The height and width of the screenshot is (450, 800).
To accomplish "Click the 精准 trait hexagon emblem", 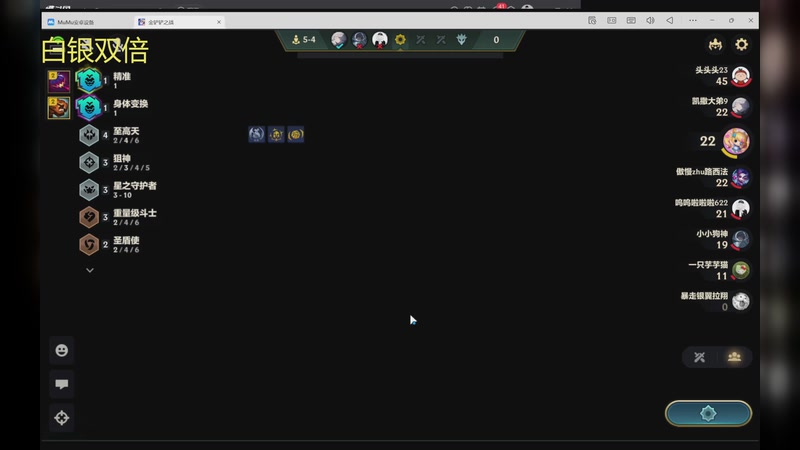I will [x=89, y=80].
